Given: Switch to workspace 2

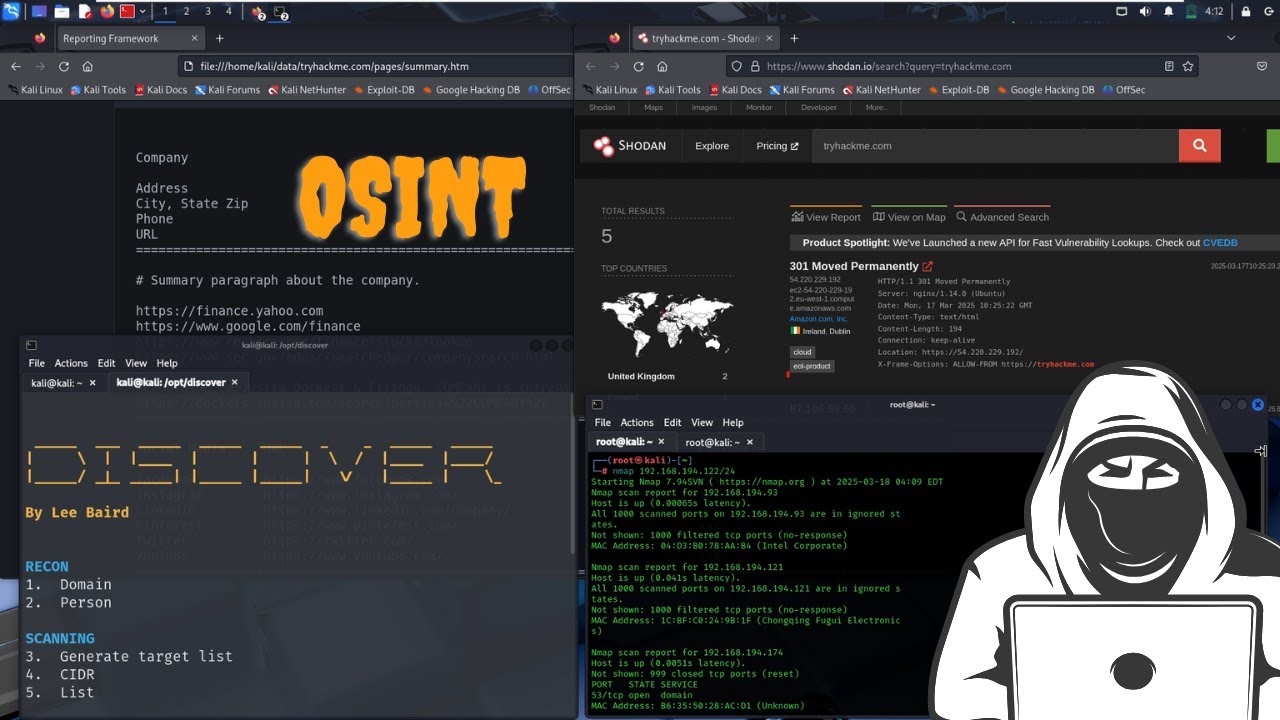Looking at the screenshot, I should (x=186, y=12).
